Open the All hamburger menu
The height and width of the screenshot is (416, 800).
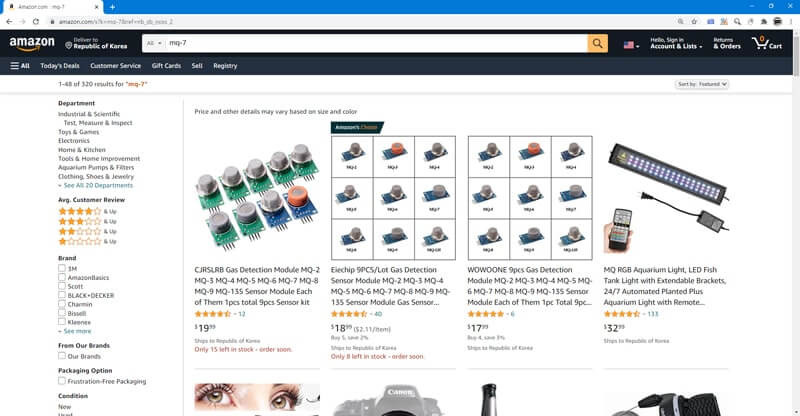[20, 66]
